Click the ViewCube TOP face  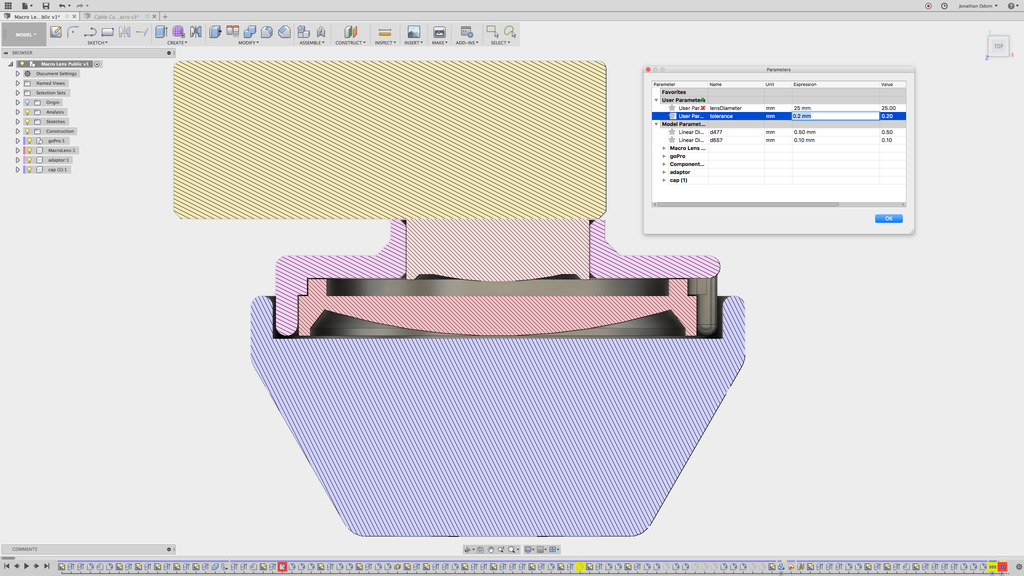tap(997, 46)
